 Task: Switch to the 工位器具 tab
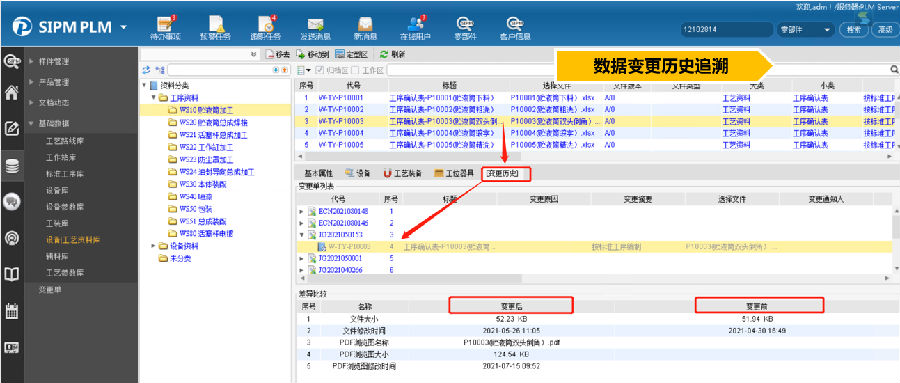tap(455, 173)
